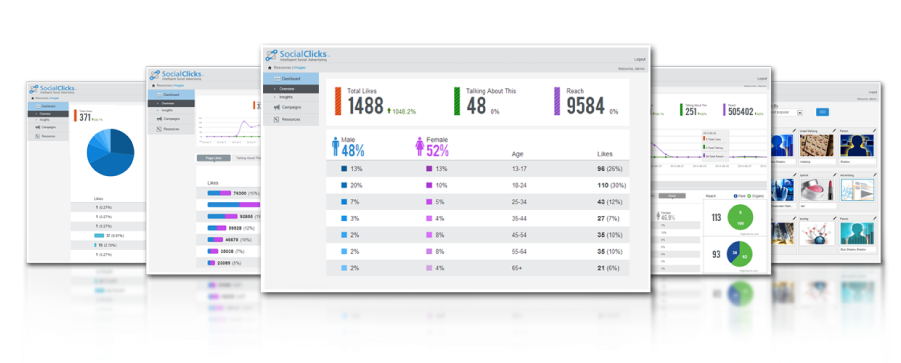Open Resources item in front window sidebar
Image resolution: width=901 pixels, height=363 pixels.
click(291, 119)
